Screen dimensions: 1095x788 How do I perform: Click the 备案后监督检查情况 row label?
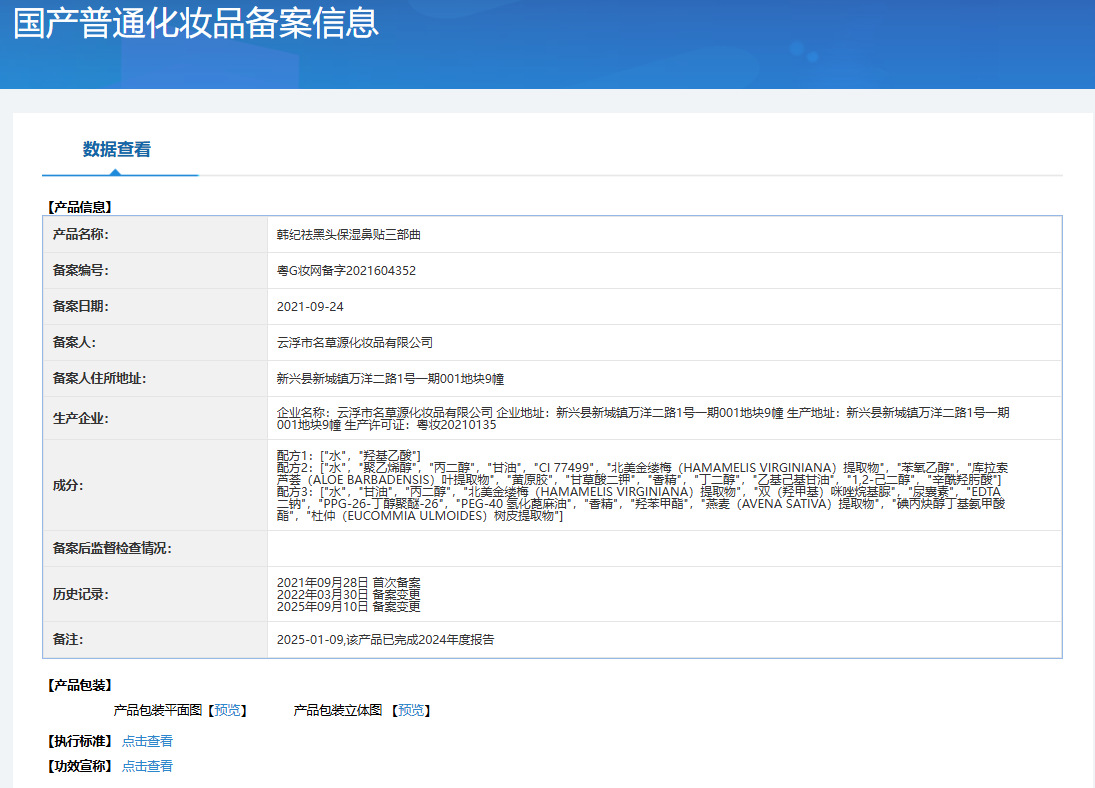click(x=112, y=548)
